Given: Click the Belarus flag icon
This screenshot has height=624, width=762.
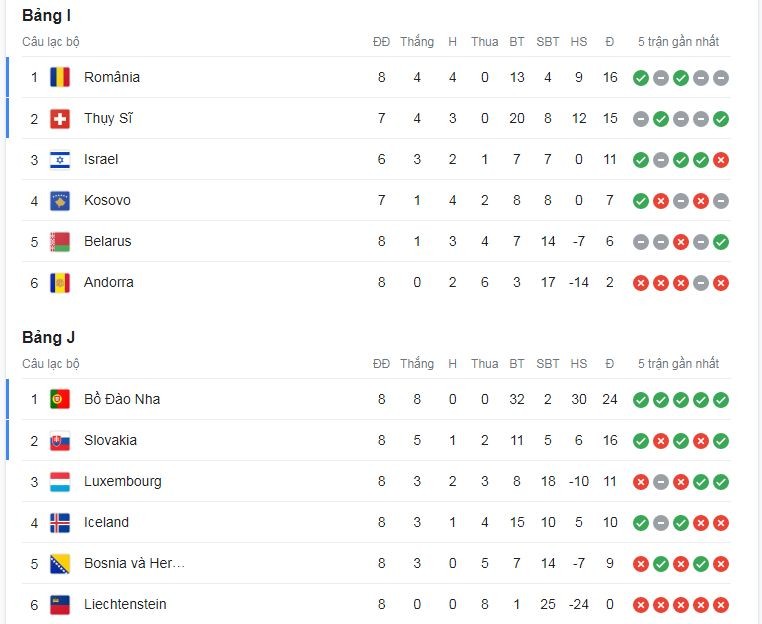Looking at the screenshot, I should click(60, 241).
